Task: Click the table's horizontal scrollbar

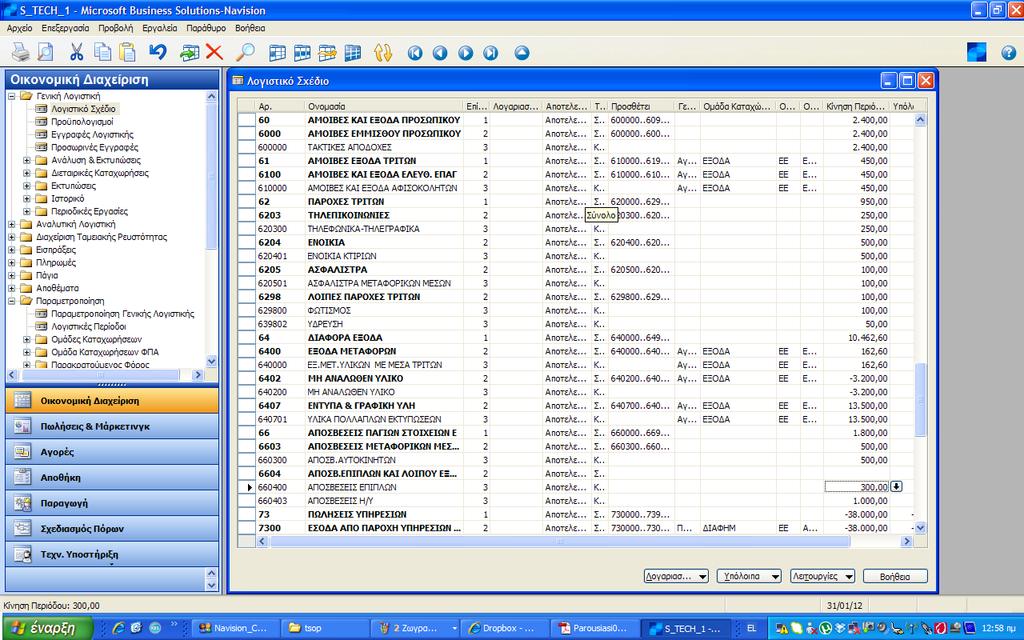Action: click(560, 541)
